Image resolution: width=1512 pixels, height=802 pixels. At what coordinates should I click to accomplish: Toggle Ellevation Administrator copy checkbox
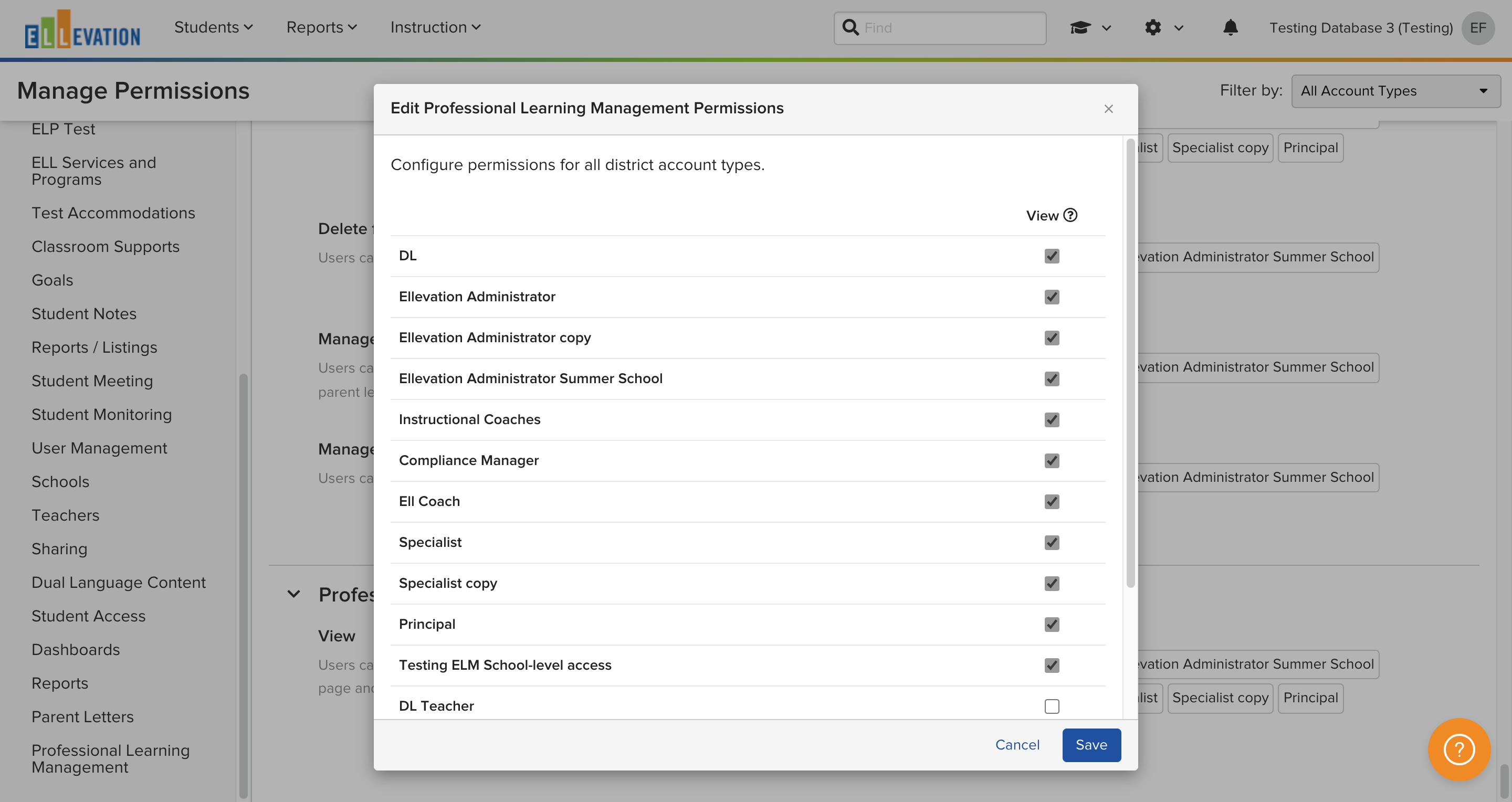1052,338
